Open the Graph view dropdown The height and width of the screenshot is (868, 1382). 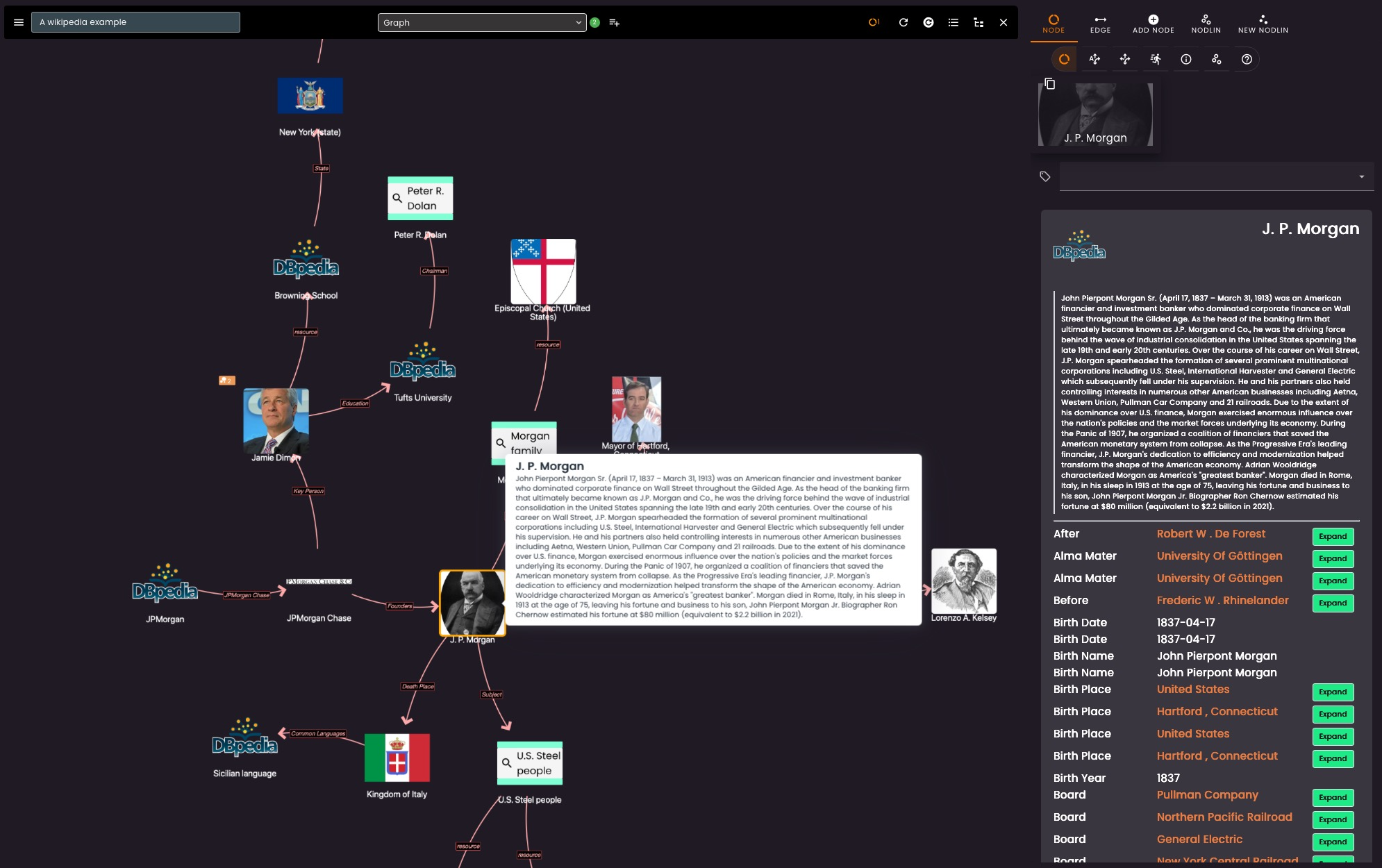point(481,22)
